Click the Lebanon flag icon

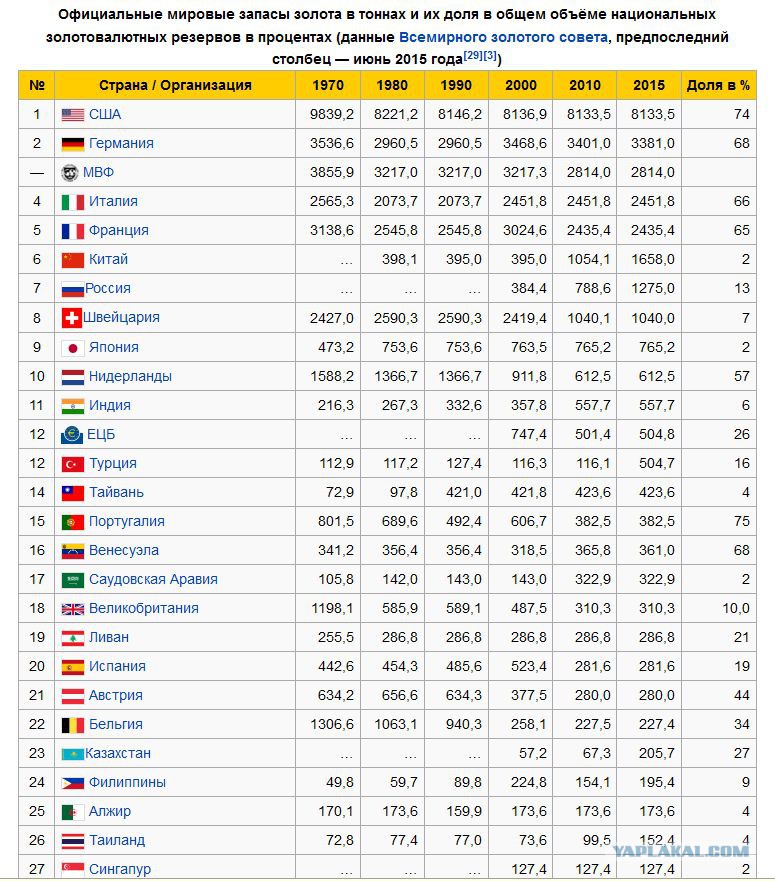point(72,638)
